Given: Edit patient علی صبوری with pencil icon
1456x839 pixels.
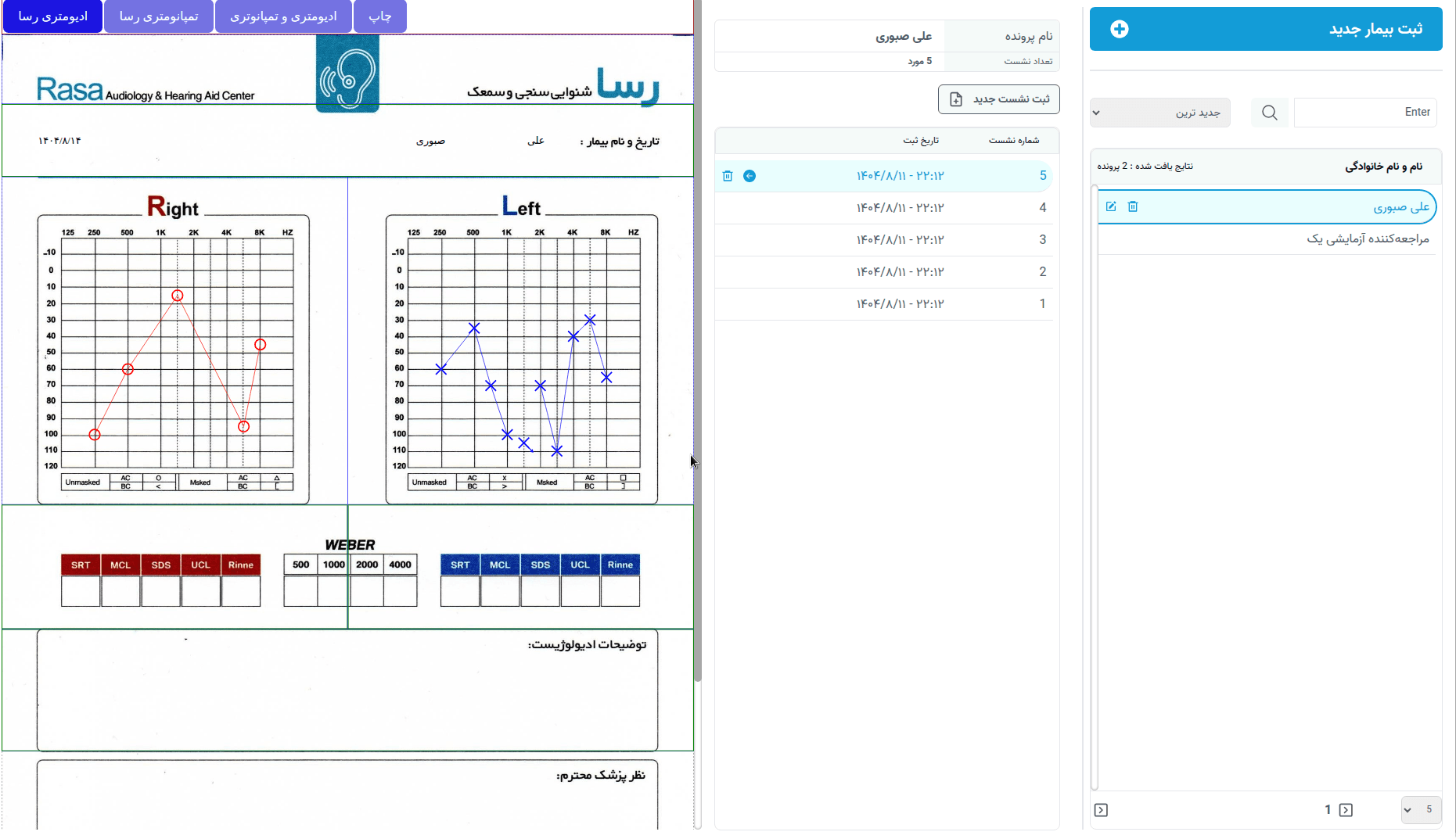Looking at the screenshot, I should (x=1112, y=206).
